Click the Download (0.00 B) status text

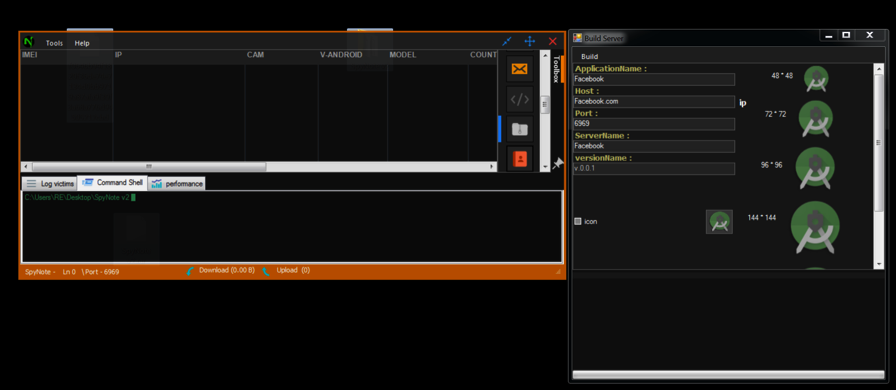click(227, 270)
